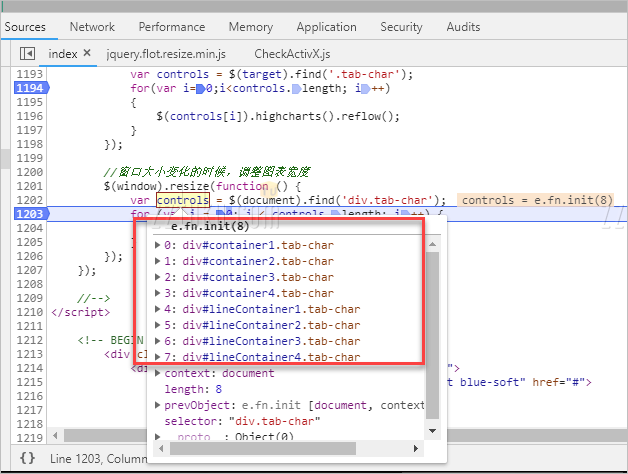The height and width of the screenshot is (474, 628).
Task: Close the index file tab
Action: coord(86,53)
